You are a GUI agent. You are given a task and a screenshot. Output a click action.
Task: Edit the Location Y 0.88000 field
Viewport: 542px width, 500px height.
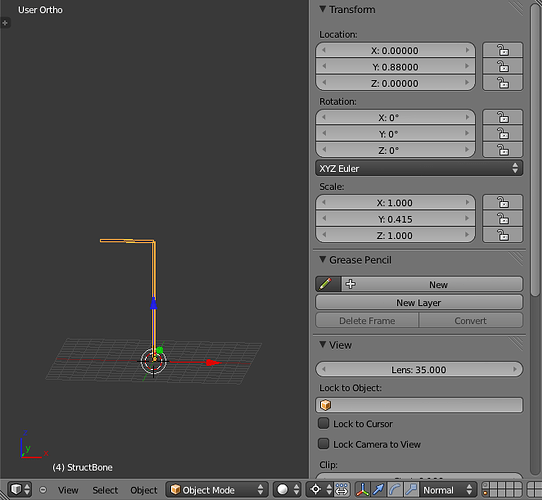(395, 67)
